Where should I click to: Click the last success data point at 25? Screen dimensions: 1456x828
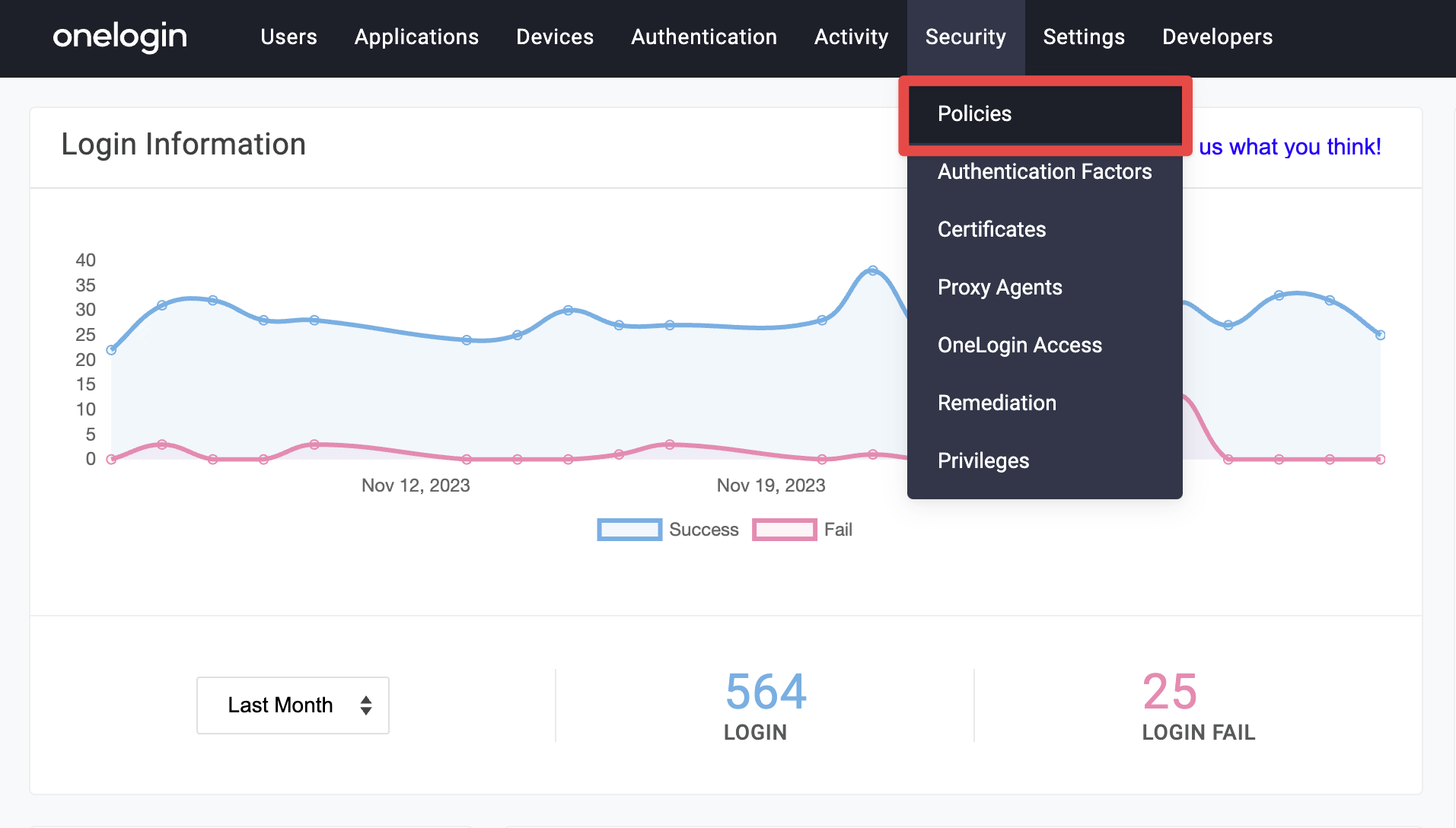[x=1380, y=335]
